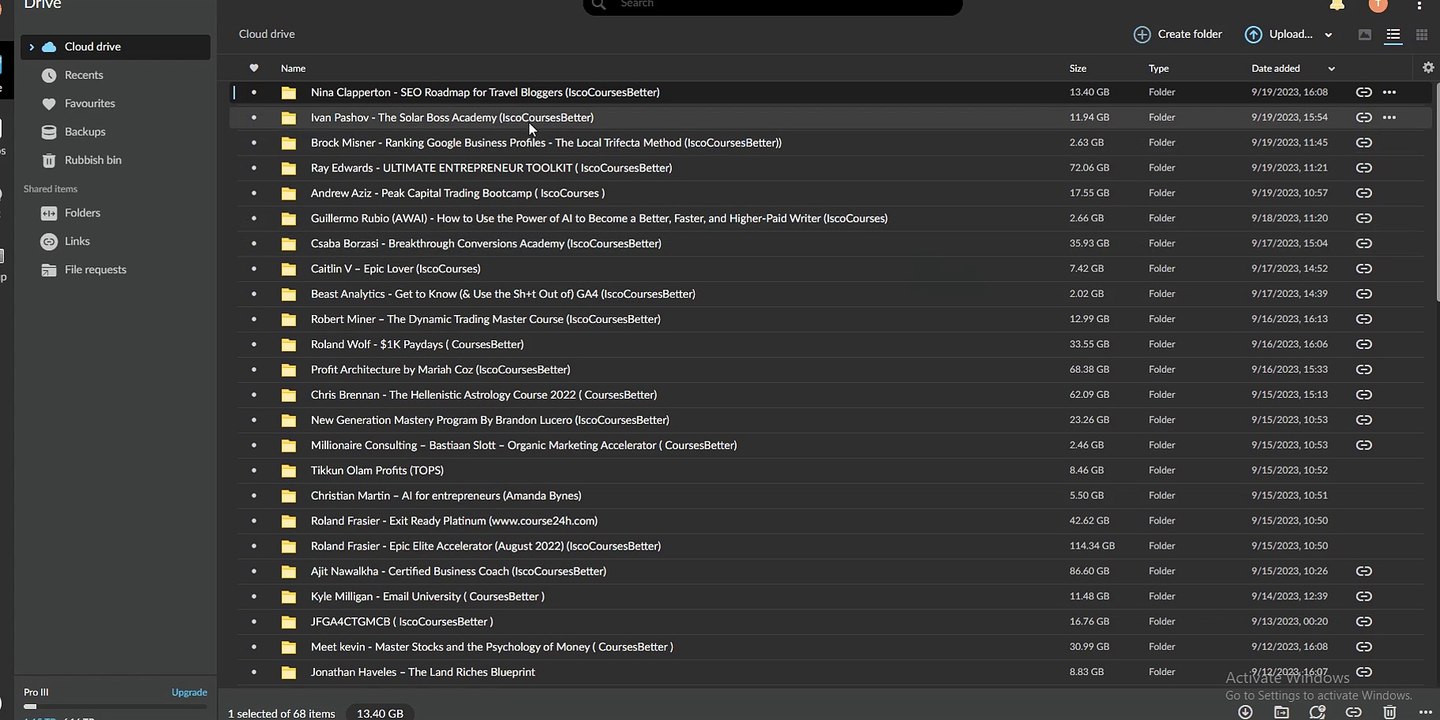Sort by the Type column header

pyautogui.click(x=1158, y=68)
